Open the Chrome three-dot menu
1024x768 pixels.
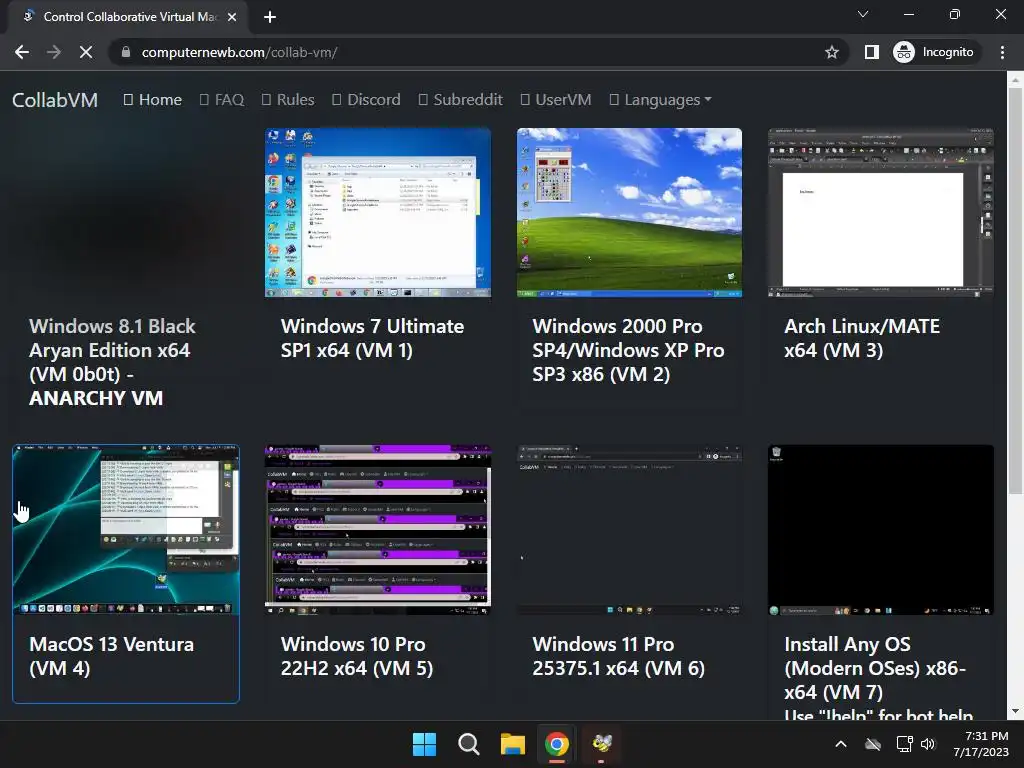[1002, 52]
